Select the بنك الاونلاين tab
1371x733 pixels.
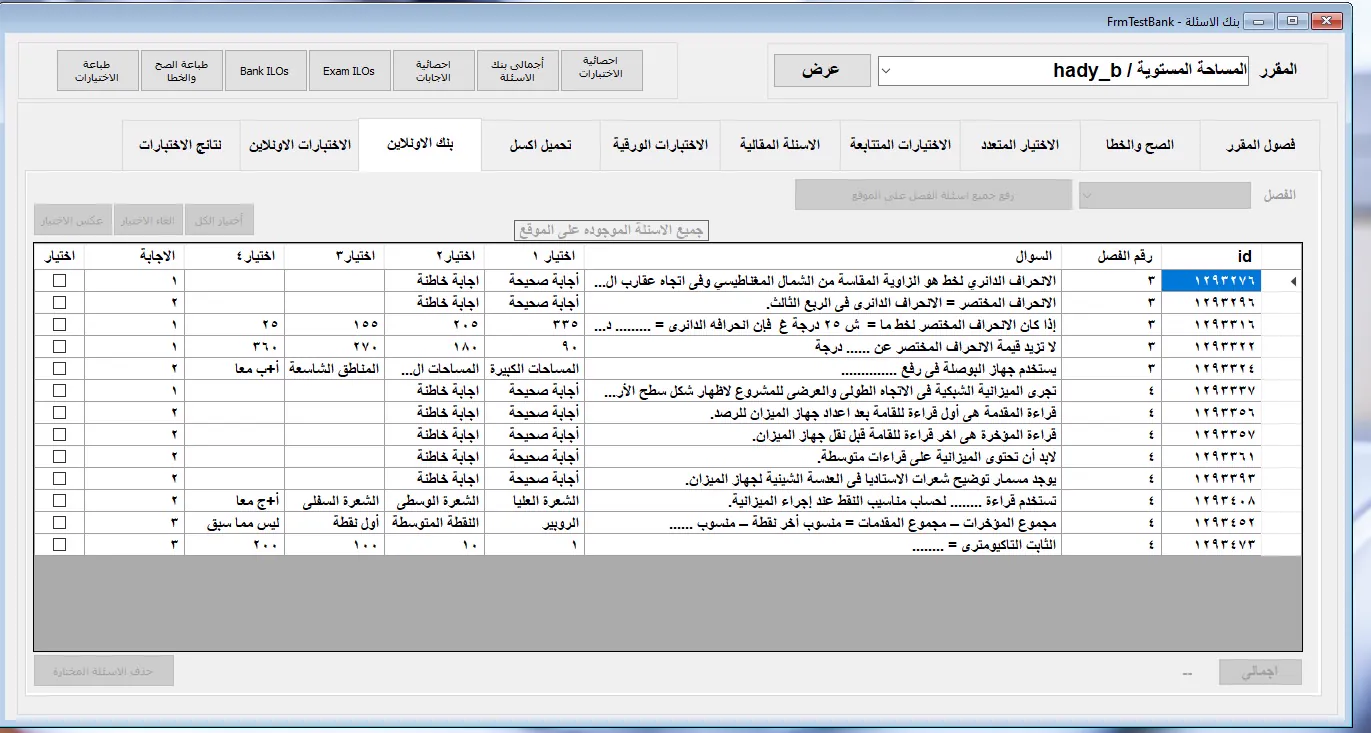420,144
